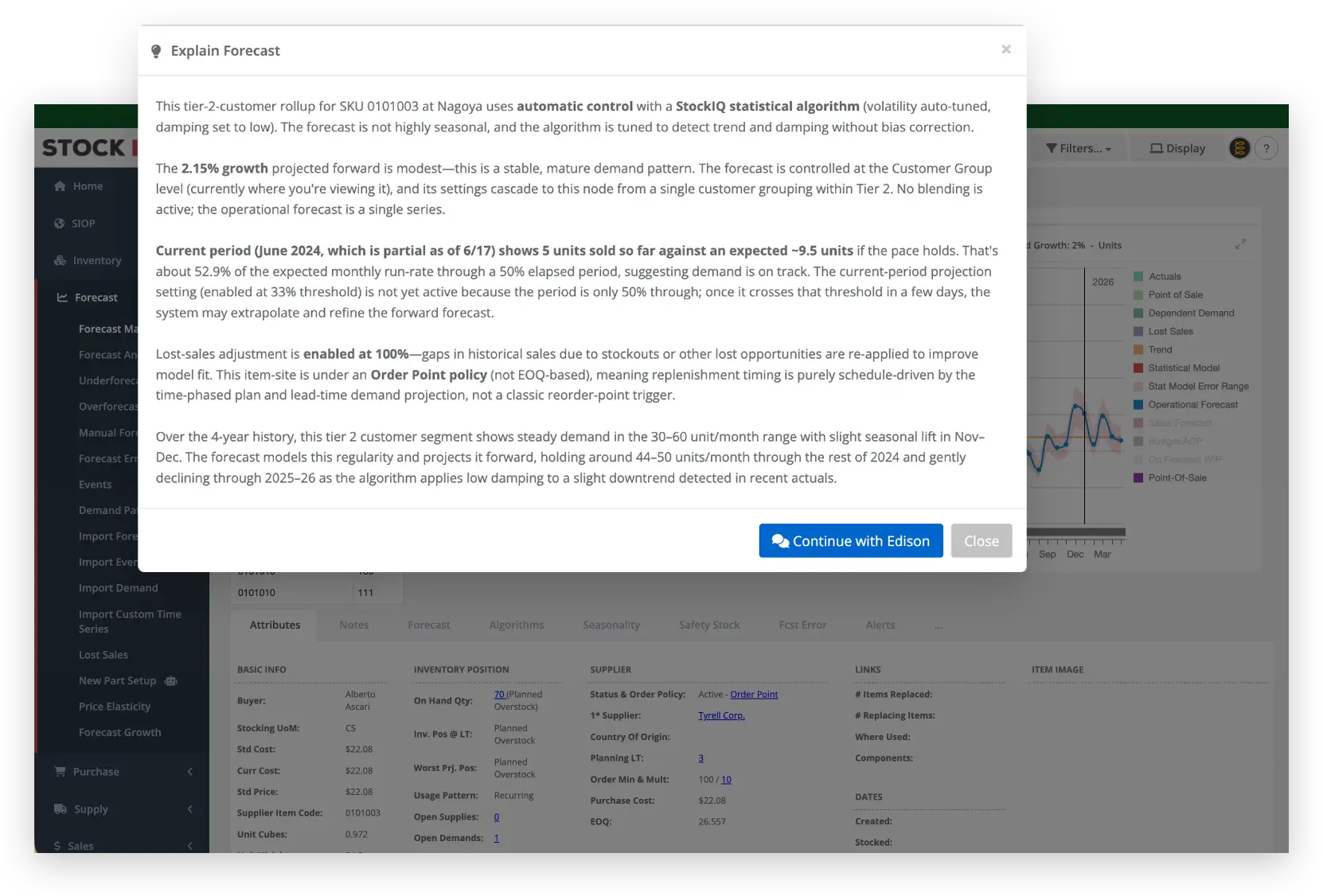The width and height of the screenshot is (1323, 896).
Task: Open help with the question mark icon
Action: [1266, 148]
